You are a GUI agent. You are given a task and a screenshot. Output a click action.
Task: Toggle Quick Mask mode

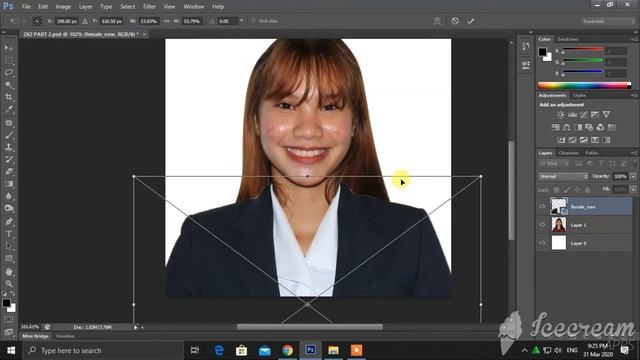tap(9, 320)
